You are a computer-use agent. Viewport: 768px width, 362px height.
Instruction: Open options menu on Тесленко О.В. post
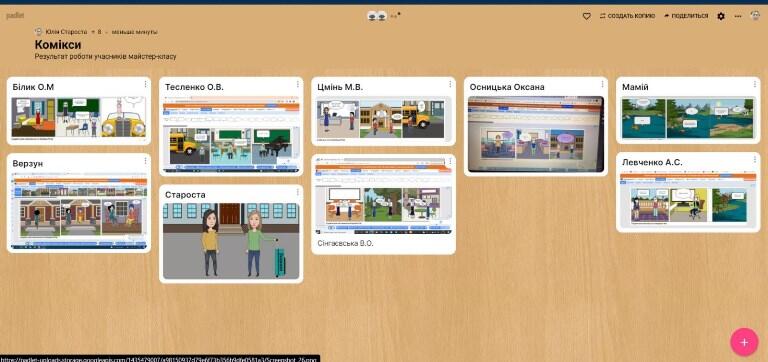pos(298,84)
